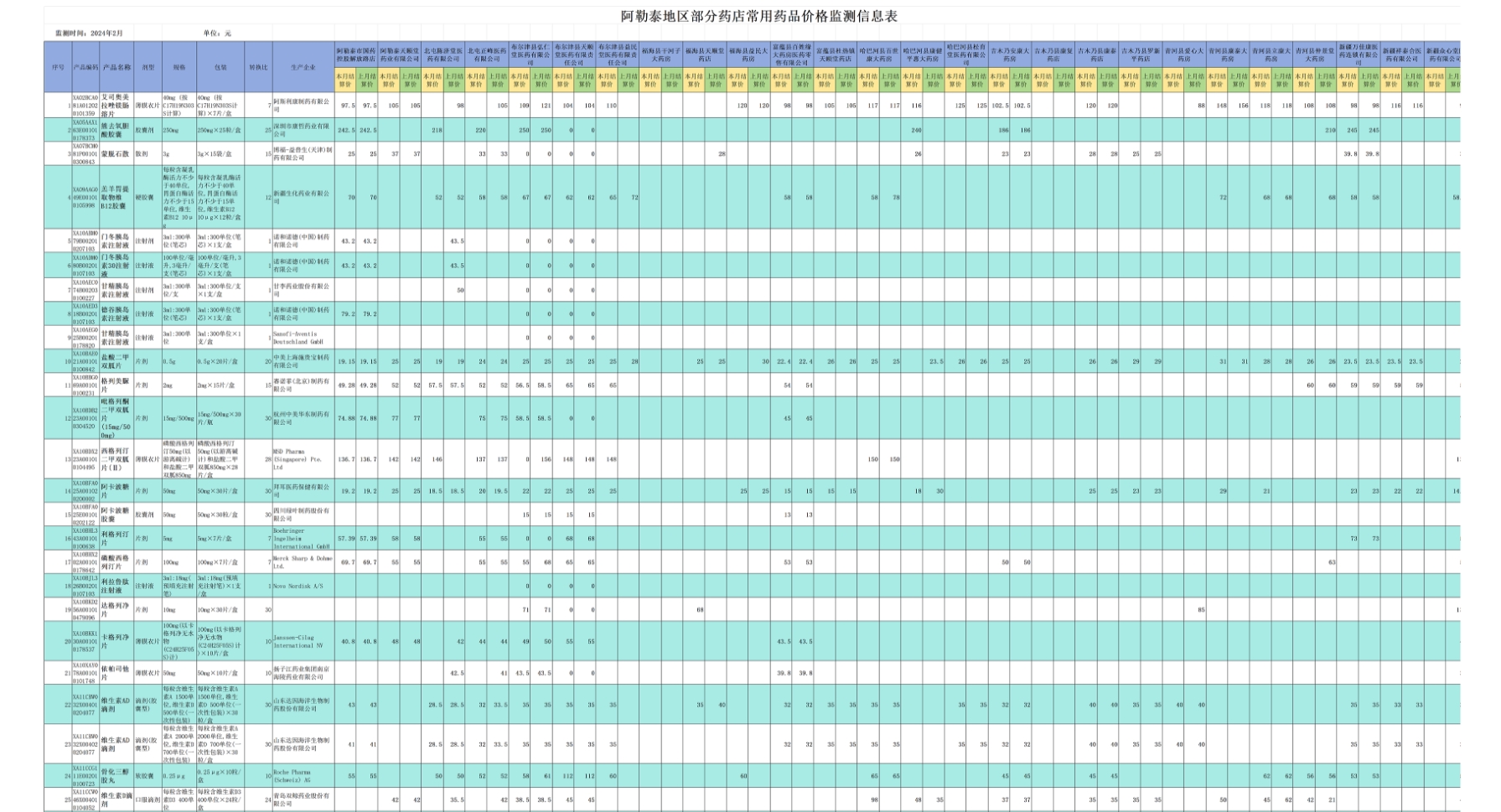Select the MSD Pharma (Singapore) manufacturer cell
The width and height of the screenshot is (1501, 812).
pyautogui.click(x=303, y=459)
